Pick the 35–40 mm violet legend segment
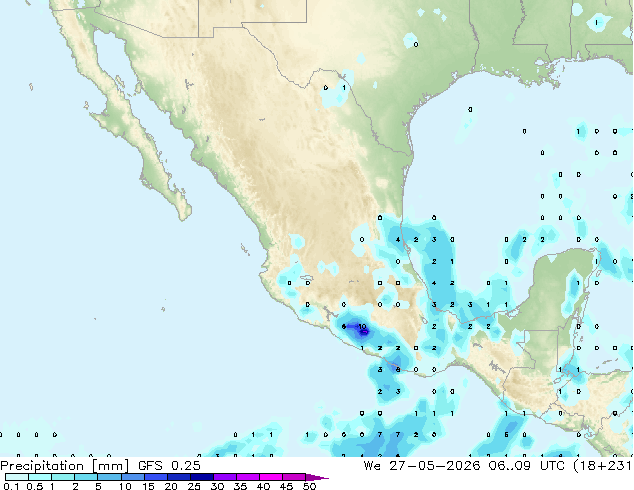This screenshot has width=634, height=490. pyautogui.click(x=247, y=477)
